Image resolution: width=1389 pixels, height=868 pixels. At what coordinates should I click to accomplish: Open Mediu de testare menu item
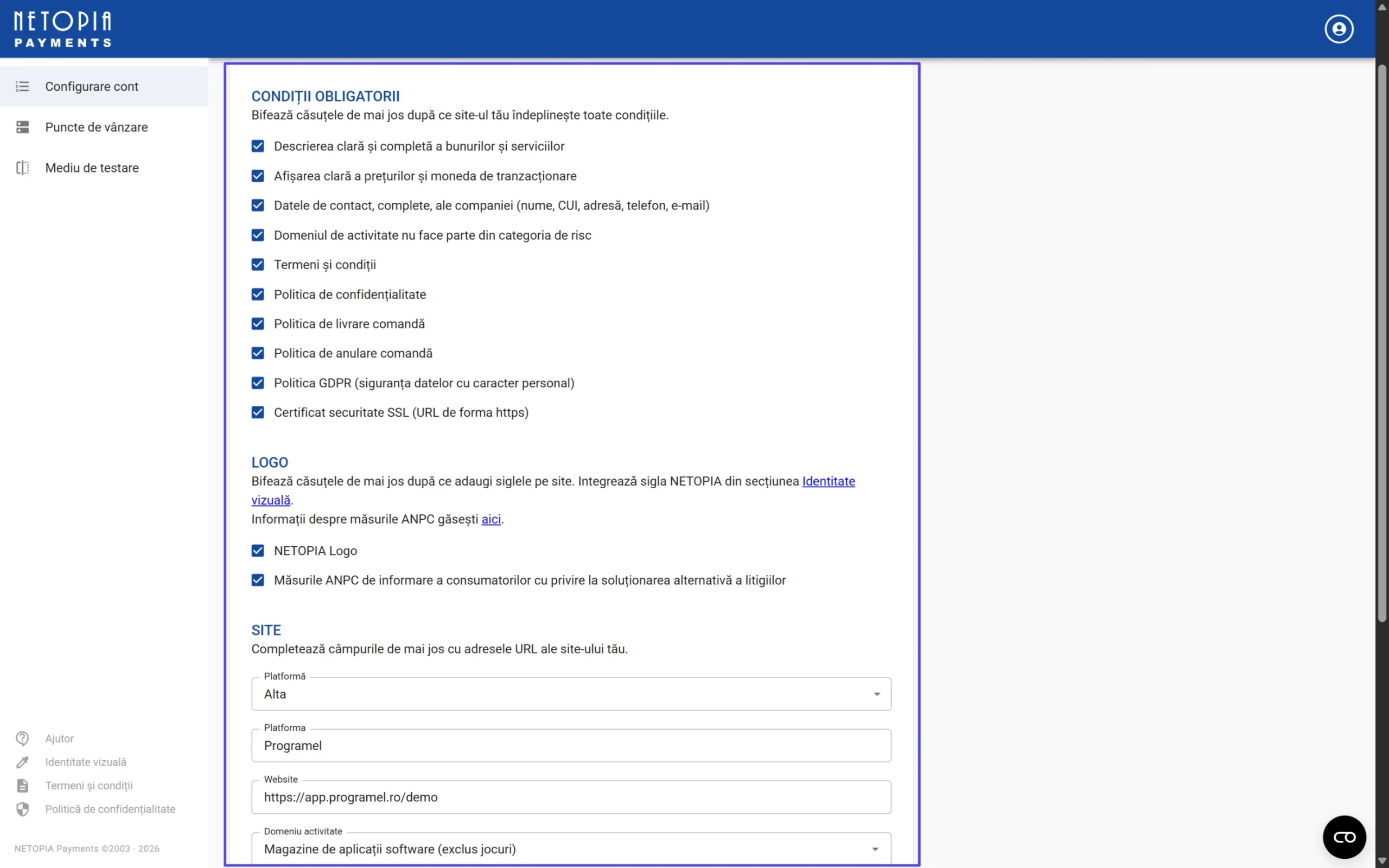tap(92, 168)
